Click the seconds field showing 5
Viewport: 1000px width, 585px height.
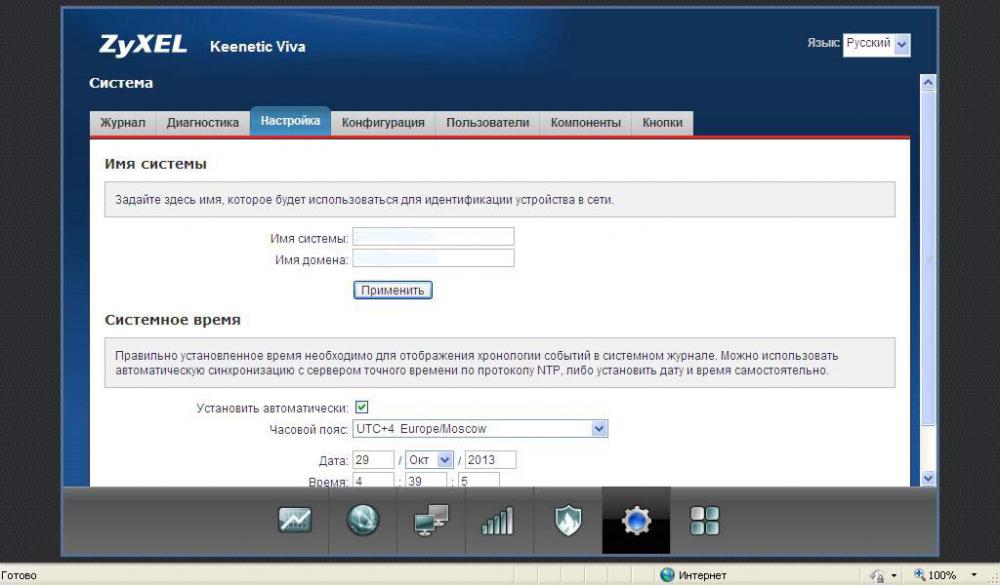(478, 480)
